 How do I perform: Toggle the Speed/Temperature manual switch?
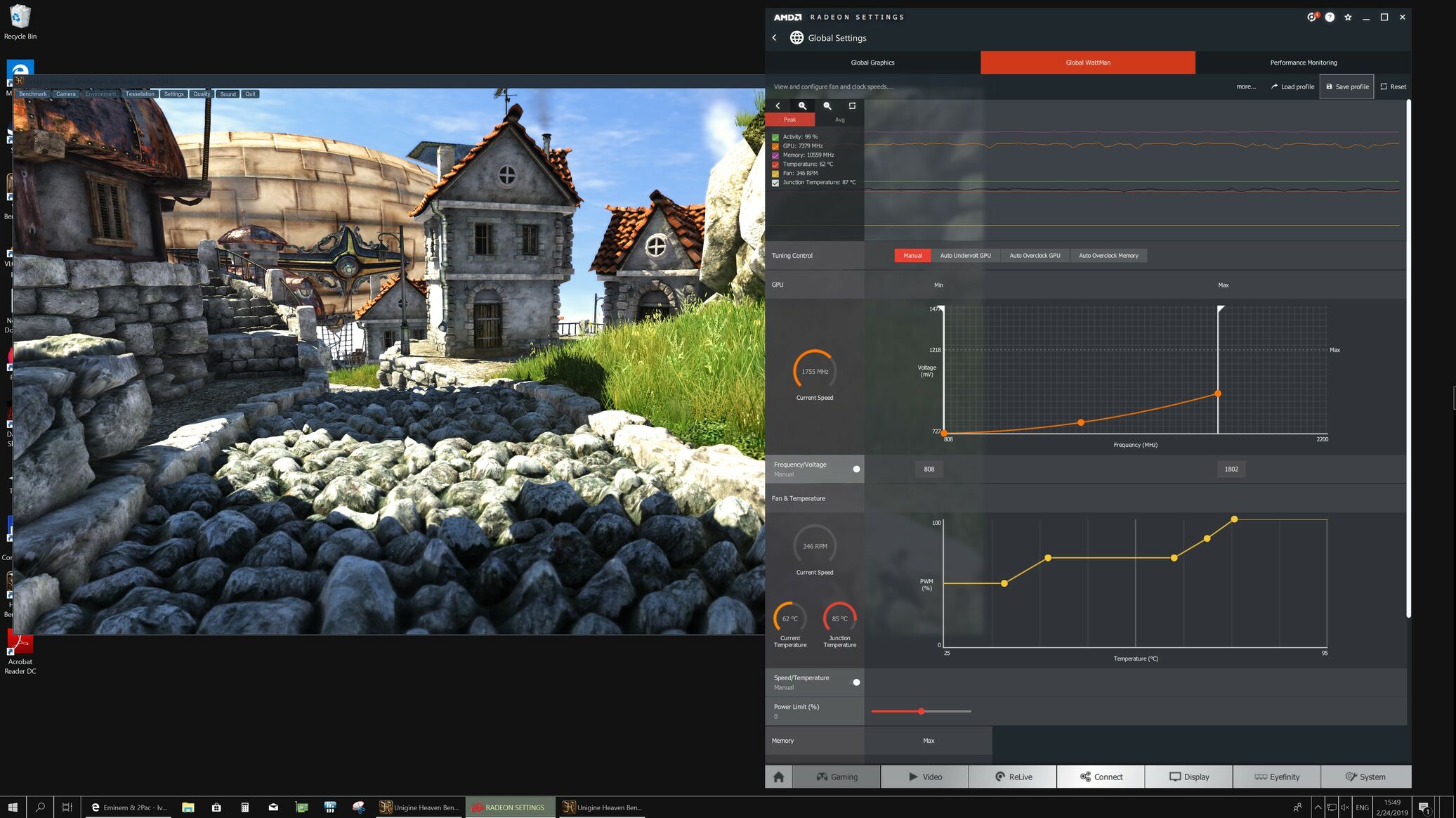pos(856,682)
